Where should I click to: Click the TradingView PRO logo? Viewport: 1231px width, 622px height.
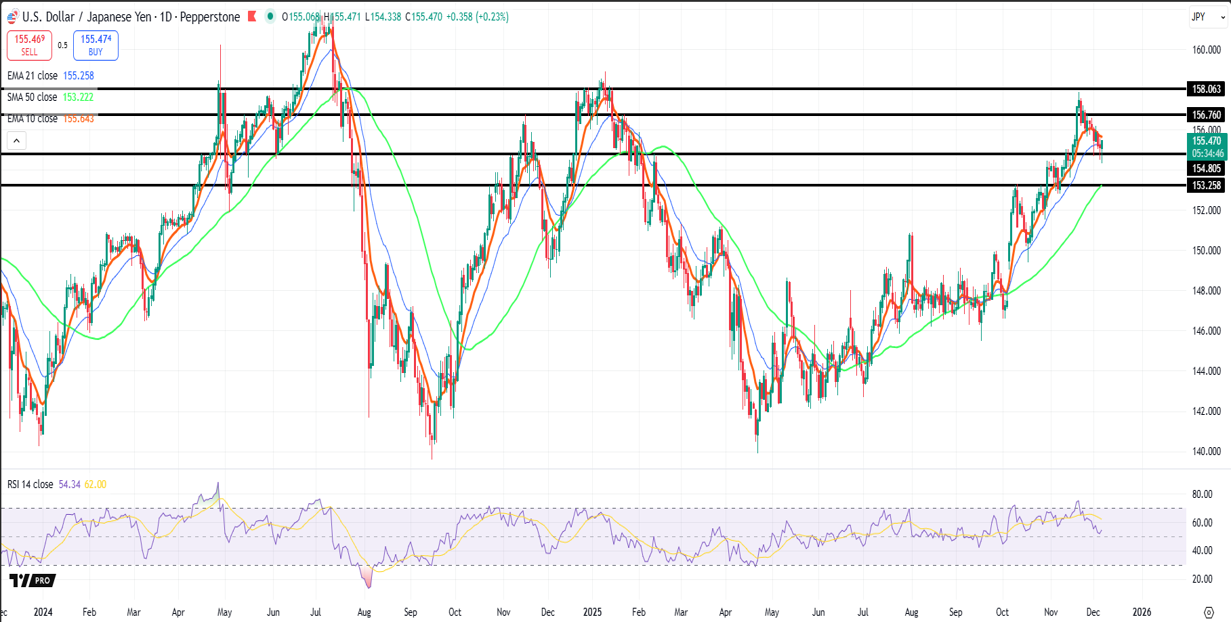pyautogui.click(x=32, y=580)
